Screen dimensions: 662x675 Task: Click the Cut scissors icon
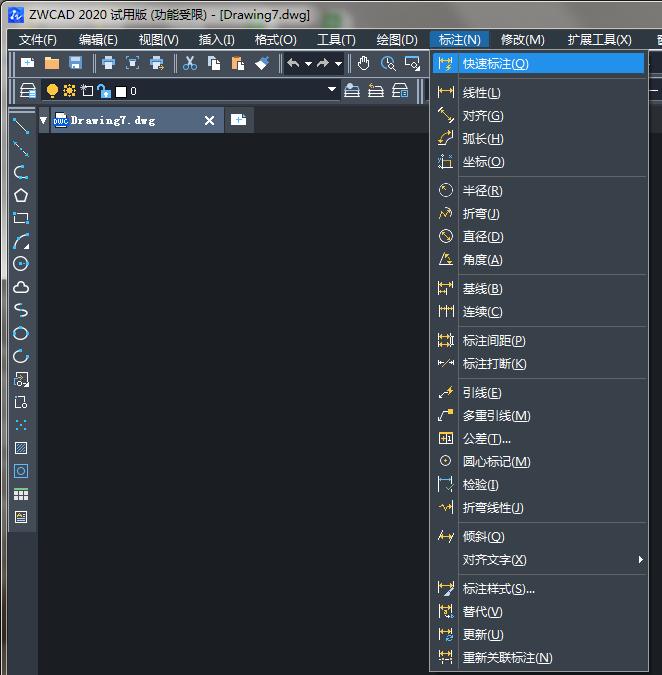189,63
